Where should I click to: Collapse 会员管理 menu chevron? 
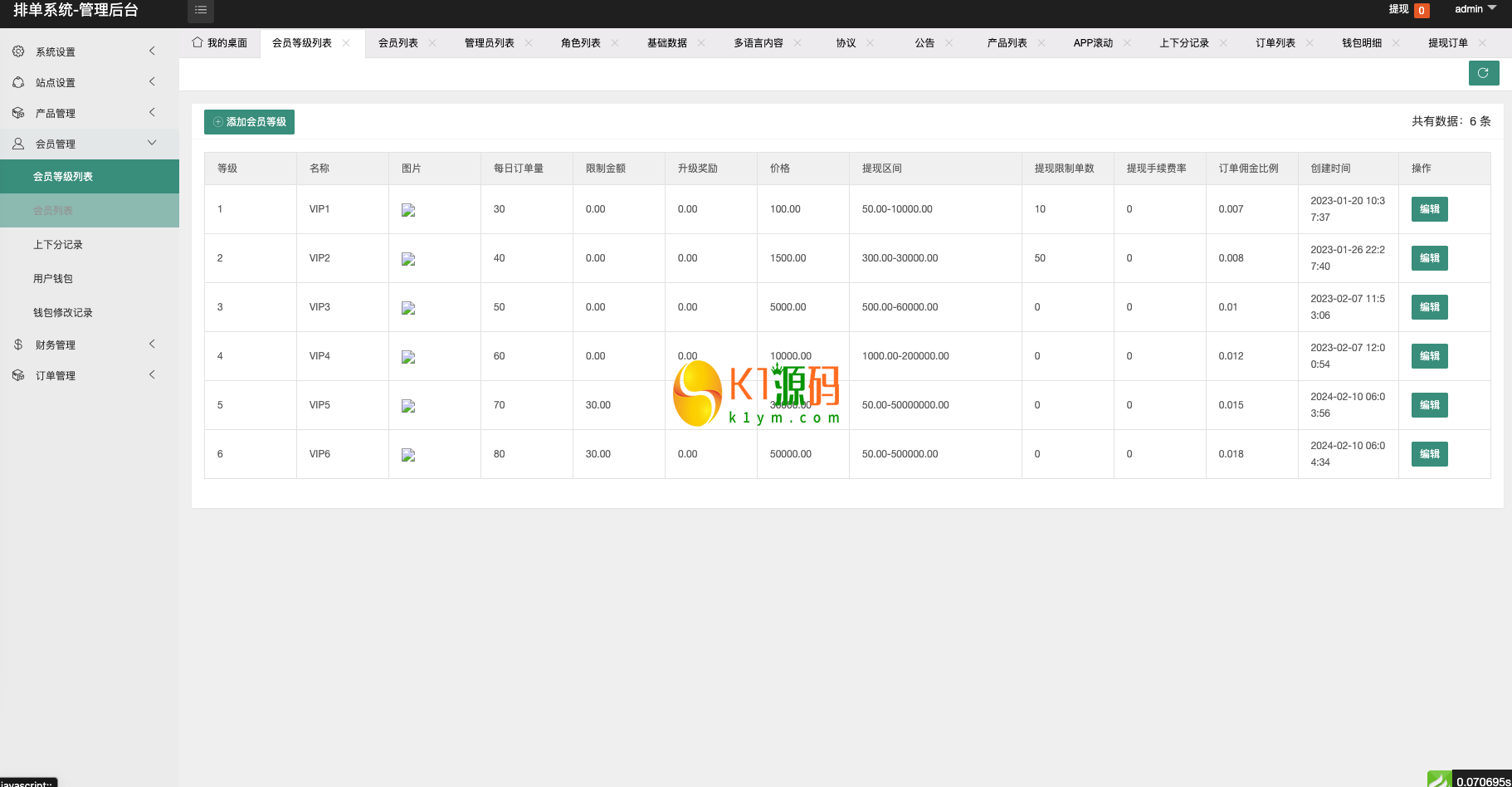tap(152, 143)
